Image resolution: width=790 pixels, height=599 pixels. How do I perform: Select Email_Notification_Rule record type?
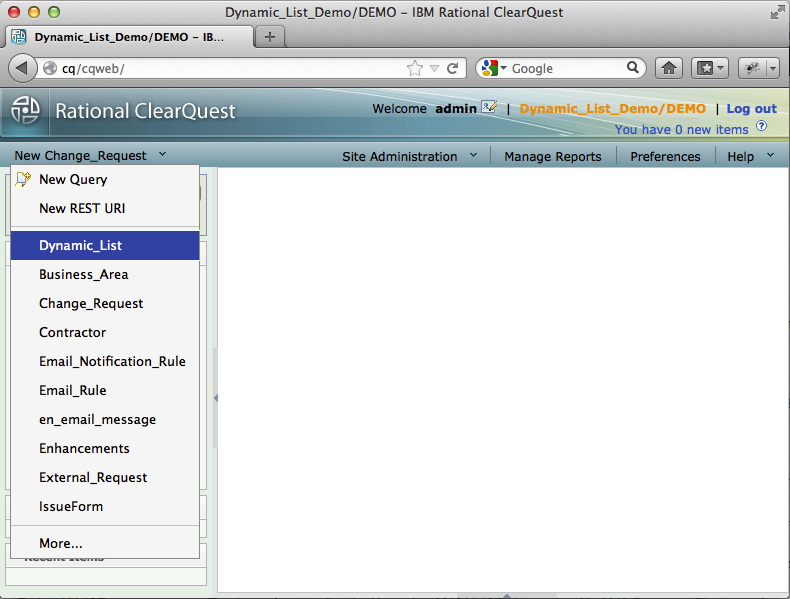105,361
